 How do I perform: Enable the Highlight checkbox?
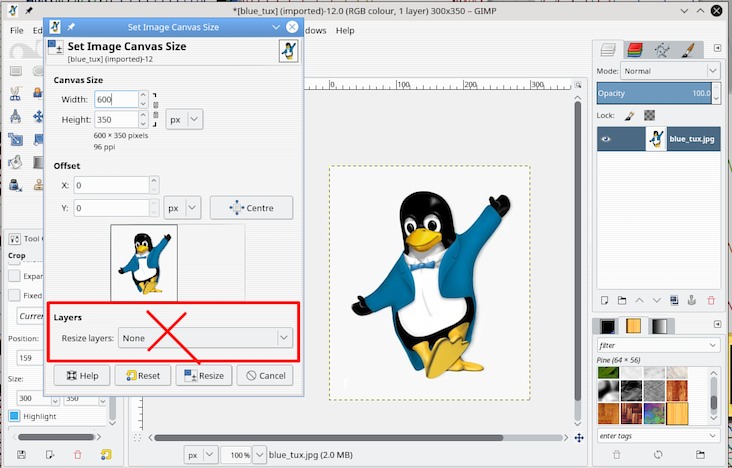tap(14, 416)
